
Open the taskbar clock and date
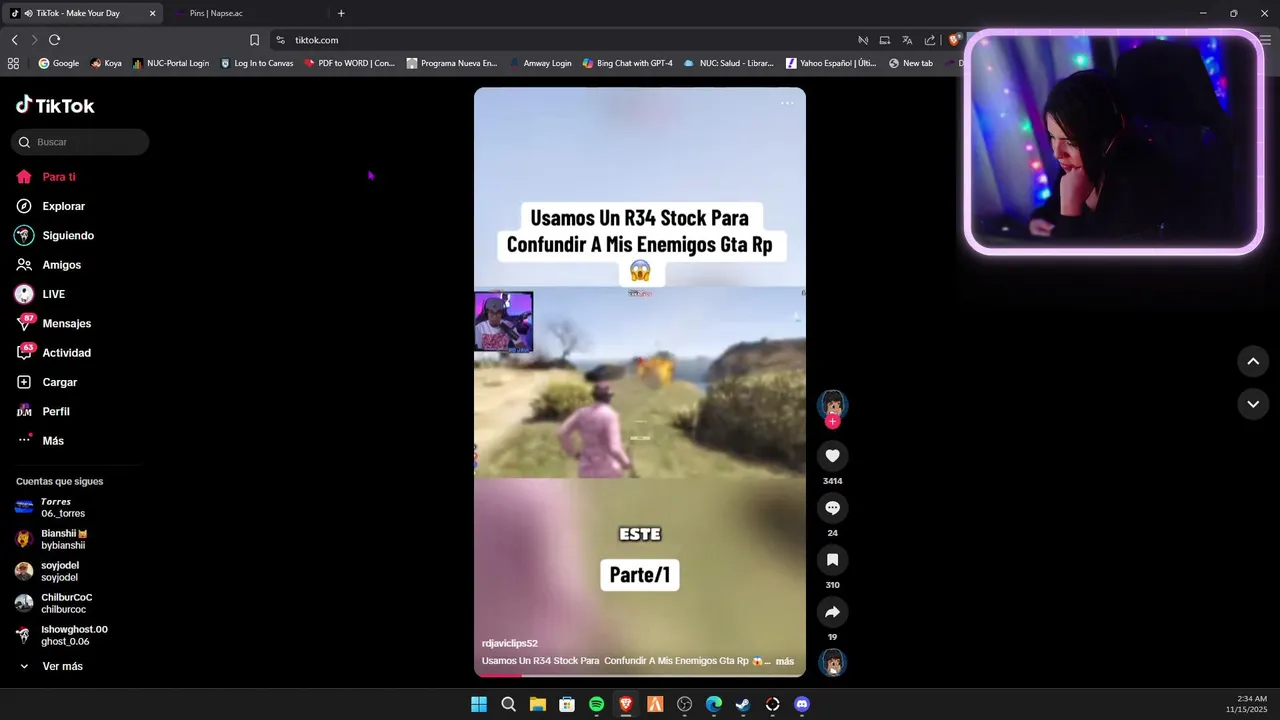click(1246, 704)
